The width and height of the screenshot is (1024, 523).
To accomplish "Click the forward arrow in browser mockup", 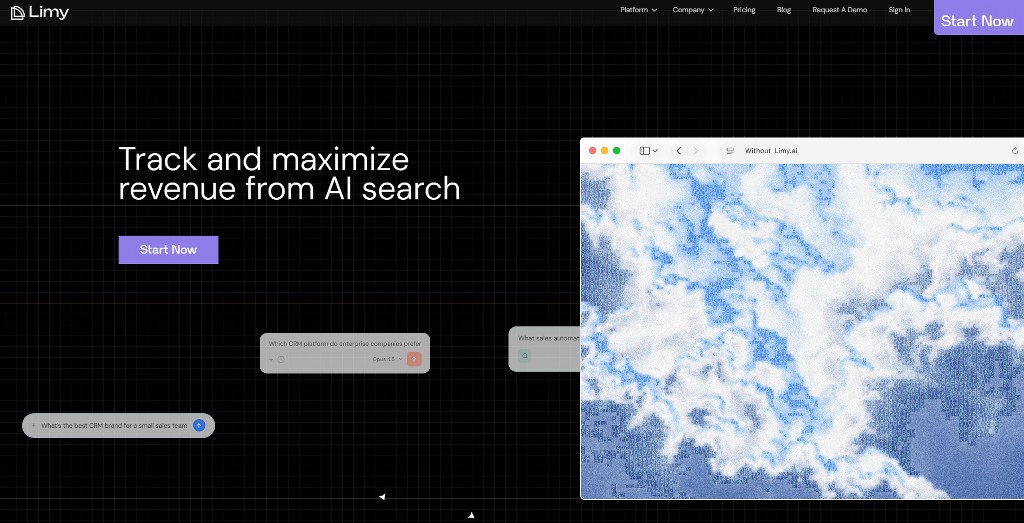I will tap(696, 151).
